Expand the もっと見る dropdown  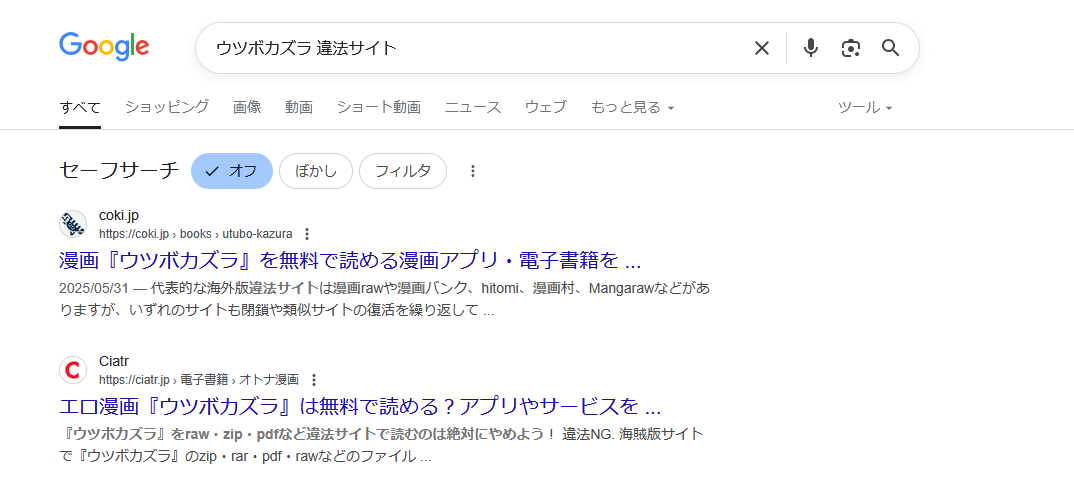[632, 108]
